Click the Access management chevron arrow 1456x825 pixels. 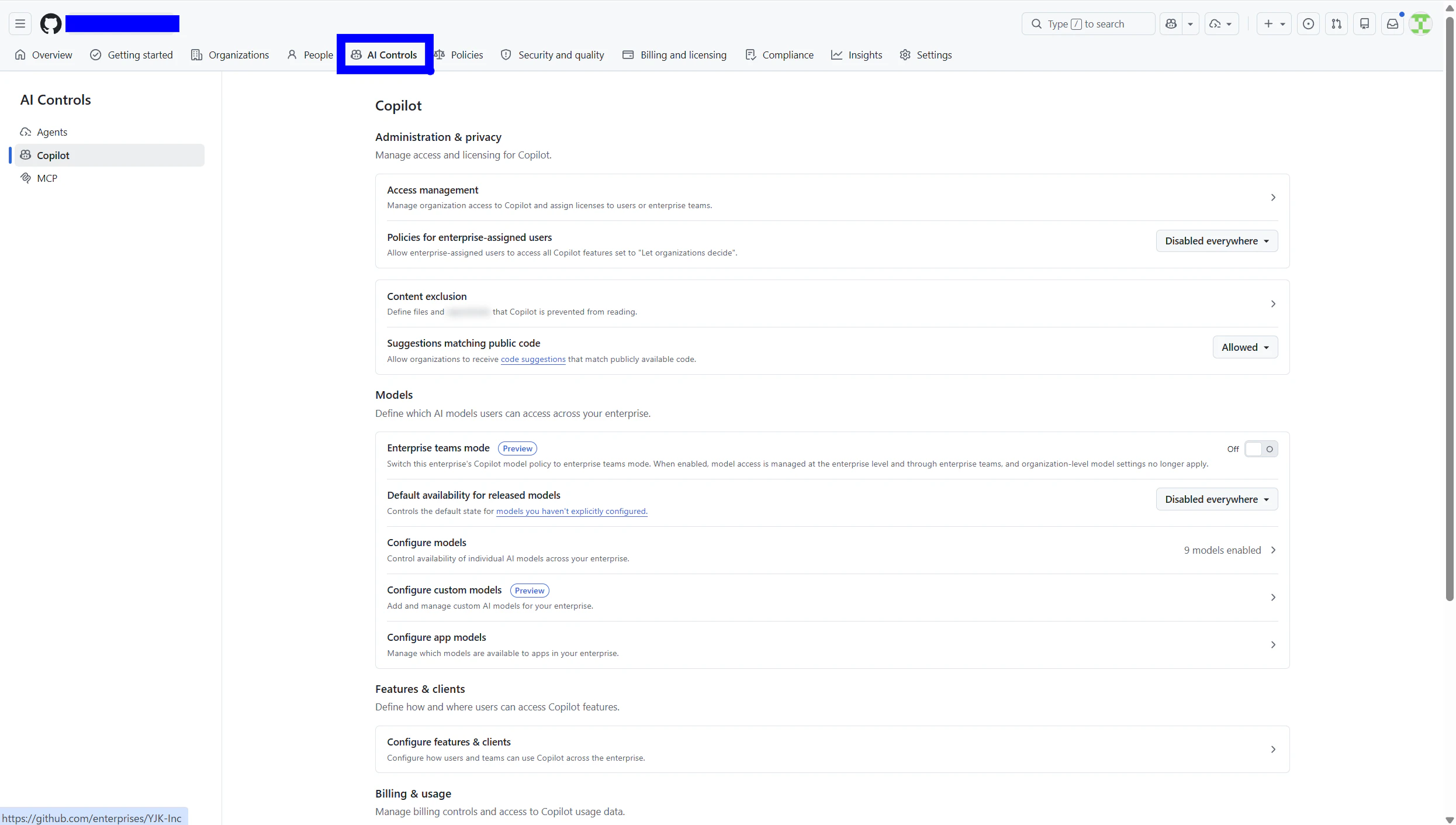1273,198
